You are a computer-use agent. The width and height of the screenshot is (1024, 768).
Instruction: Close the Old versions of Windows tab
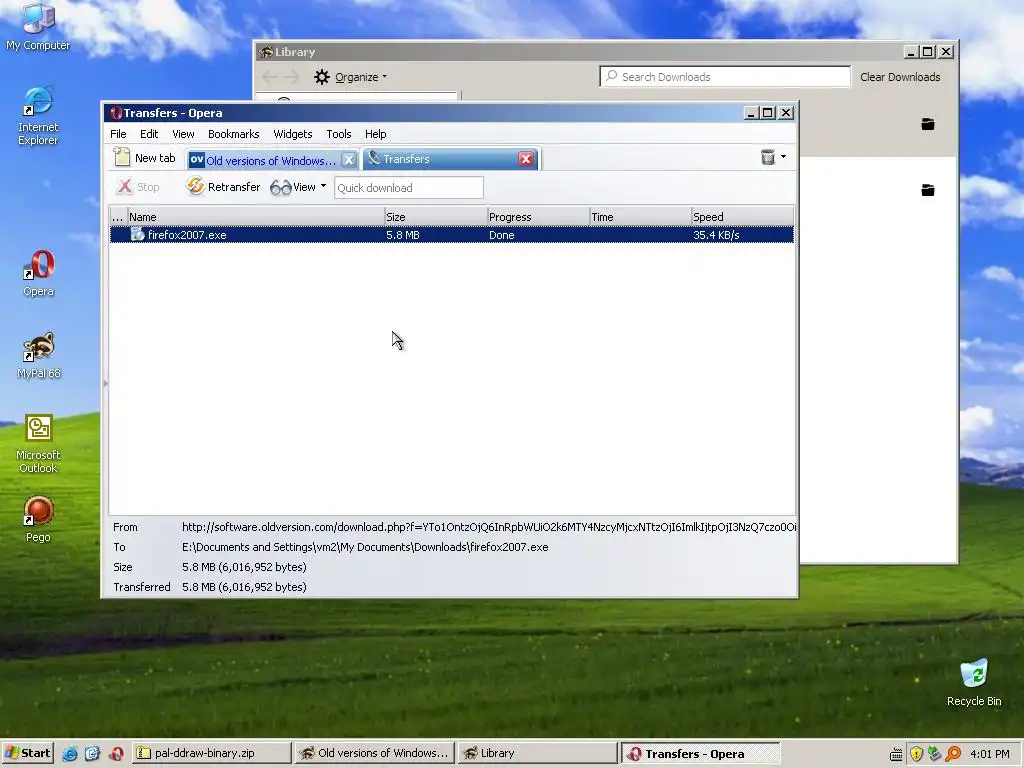(349, 159)
